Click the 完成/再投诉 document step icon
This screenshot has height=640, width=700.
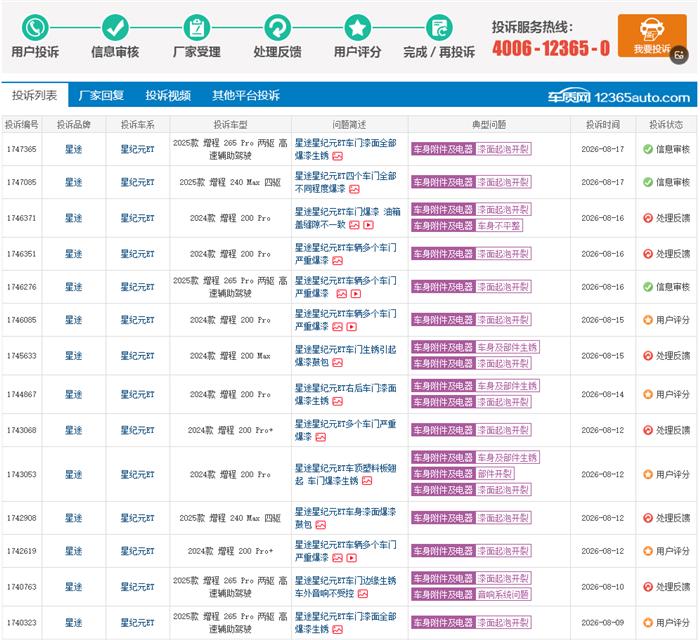point(439,28)
